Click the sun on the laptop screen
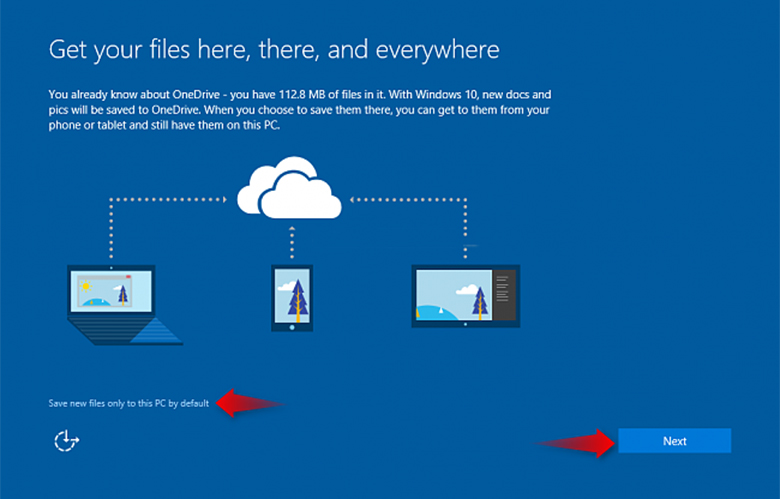The width and height of the screenshot is (780, 499). pyautogui.click(x=88, y=287)
